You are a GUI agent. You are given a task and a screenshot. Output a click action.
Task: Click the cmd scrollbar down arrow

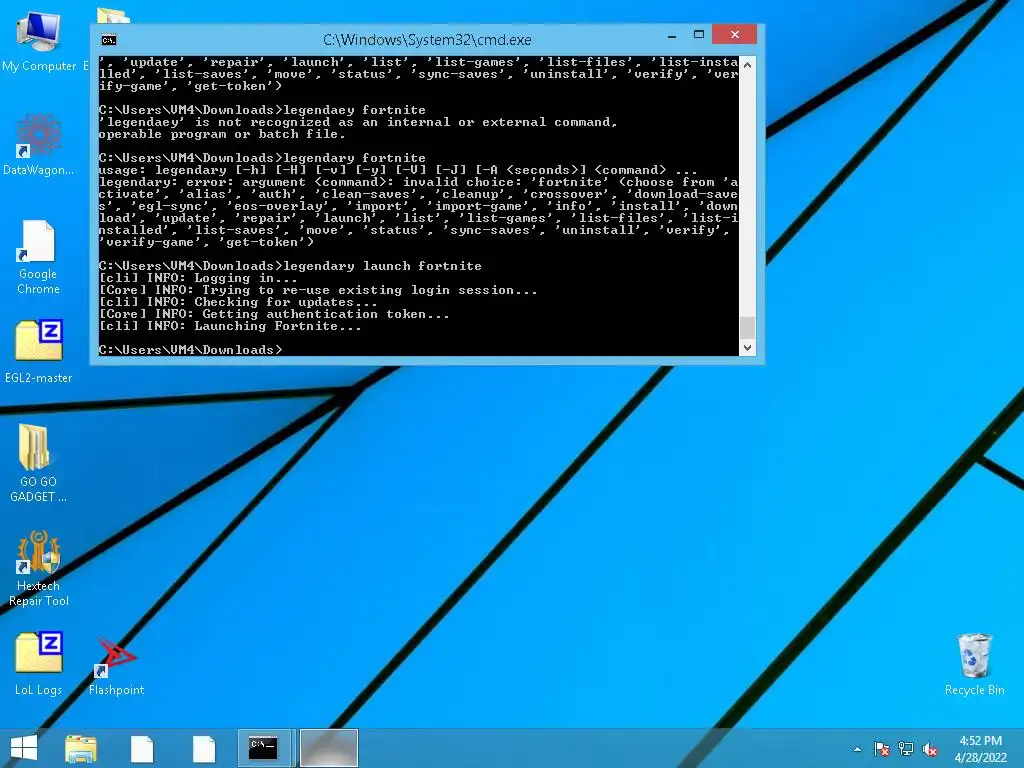[748, 348]
